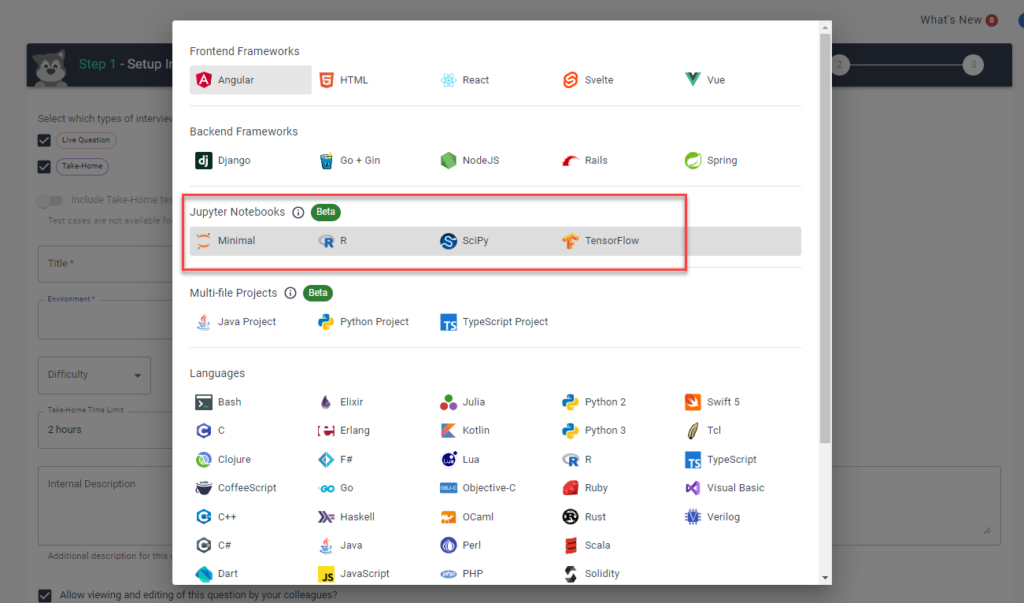Pick the Spring leaf icon
Viewport: 1024px width, 603px height.
(692, 160)
